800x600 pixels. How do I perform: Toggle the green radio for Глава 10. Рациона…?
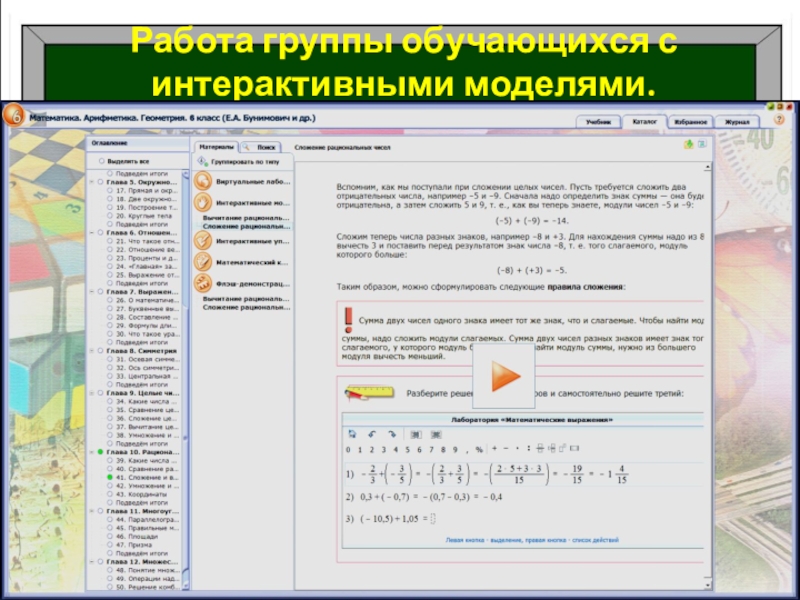pyautogui.click(x=101, y=452)
